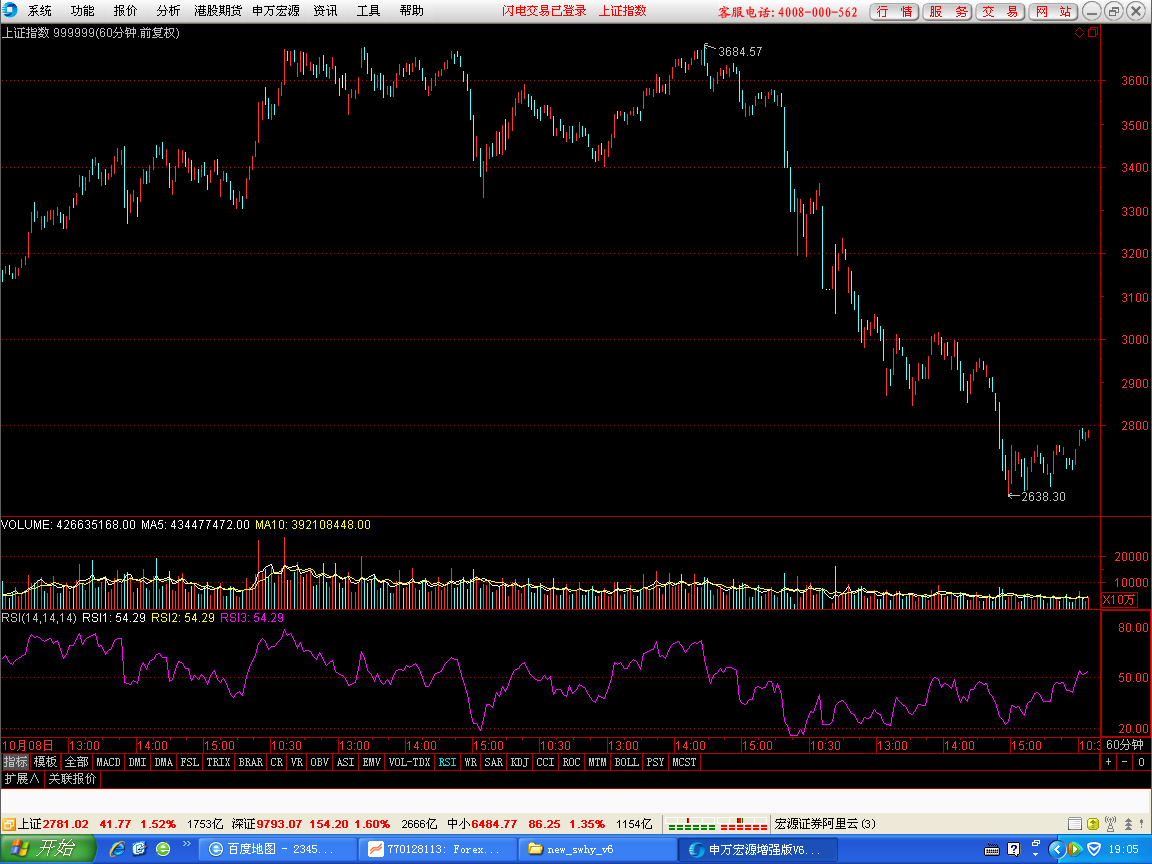Click the green-red market breadth indicator
Viewport: 1152px width, 864px height.
(x=717, y=824)
